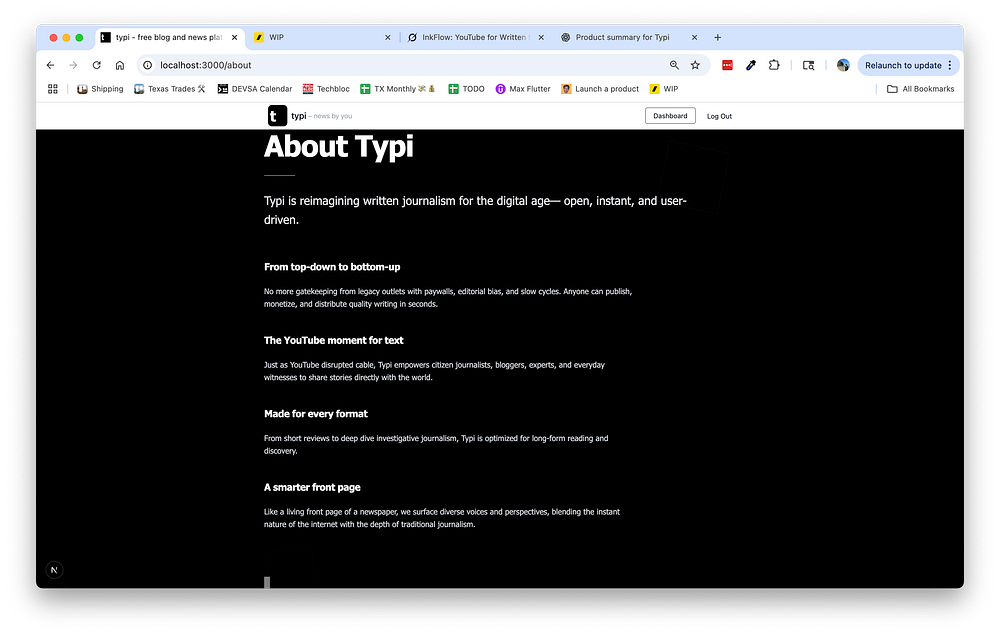Open the TODO bookmark
This screenshot has height=636, width=1000.
point(466,89)
